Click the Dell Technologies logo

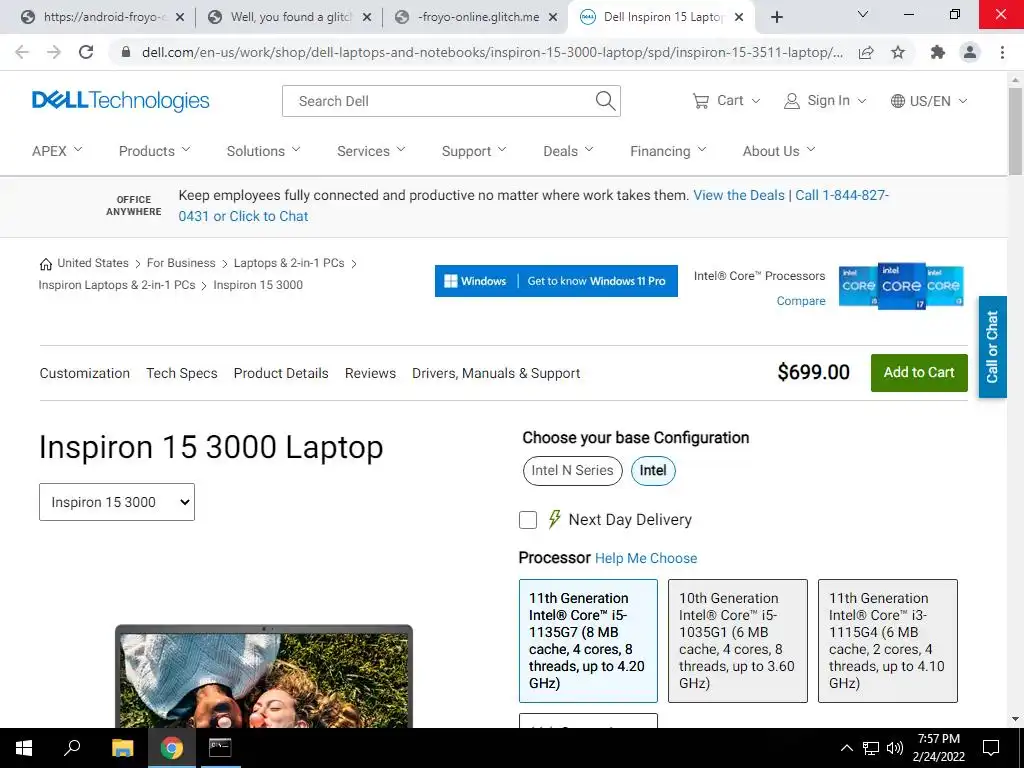point(120,101)
